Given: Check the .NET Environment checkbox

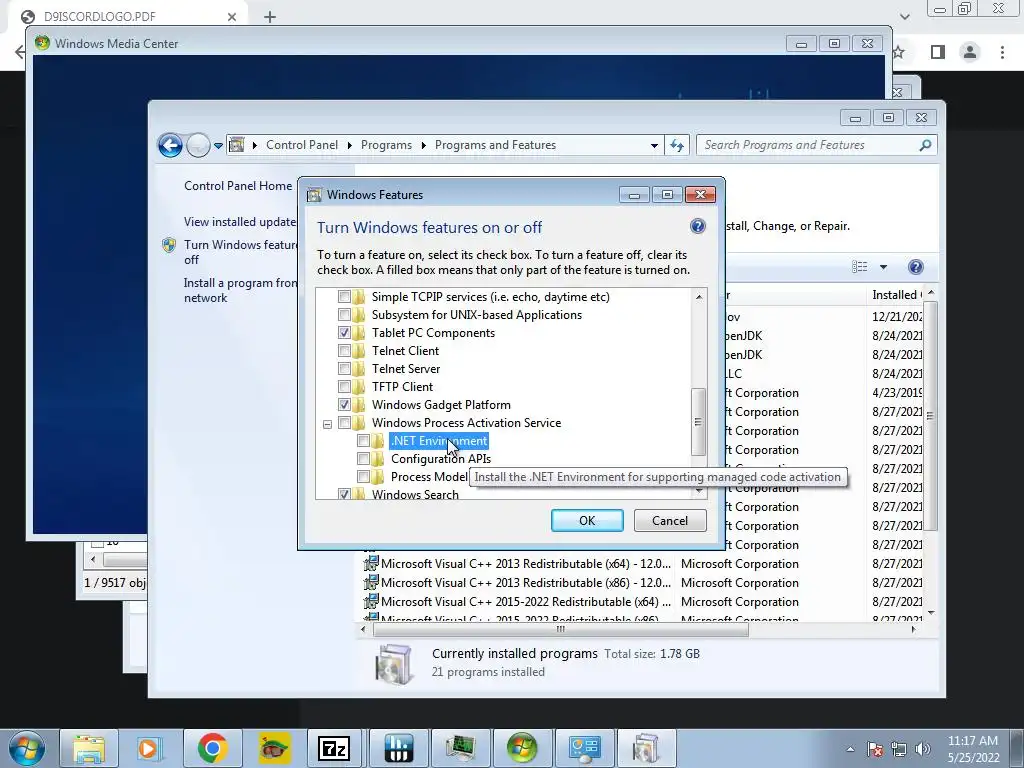Looking at the screenshot, I should tap(363, 441).
